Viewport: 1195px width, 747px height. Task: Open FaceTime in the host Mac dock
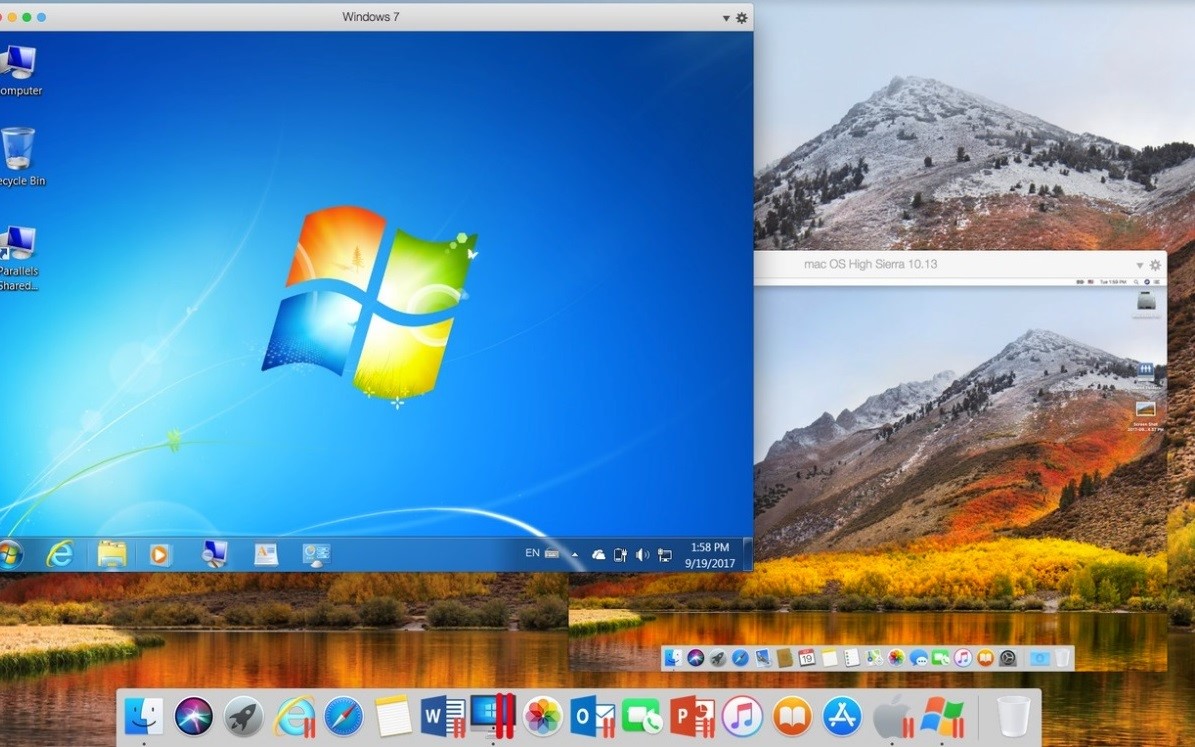point(642,717)
